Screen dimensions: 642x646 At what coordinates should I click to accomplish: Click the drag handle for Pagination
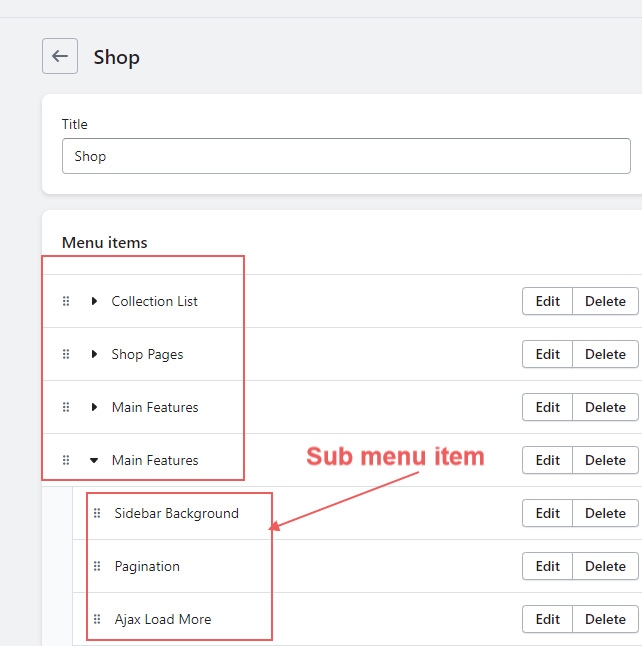click(x=97, y=566)
